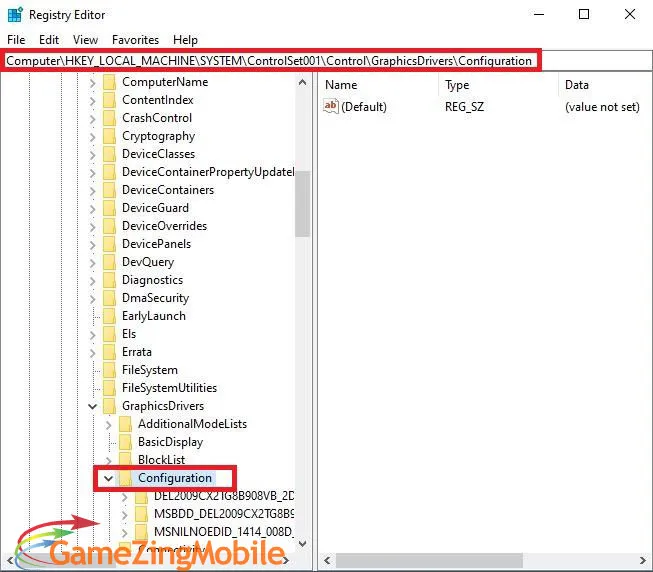Expand the DeviceGuard key
This screenshot has height=572, width=653.
[x=92, y=209]
